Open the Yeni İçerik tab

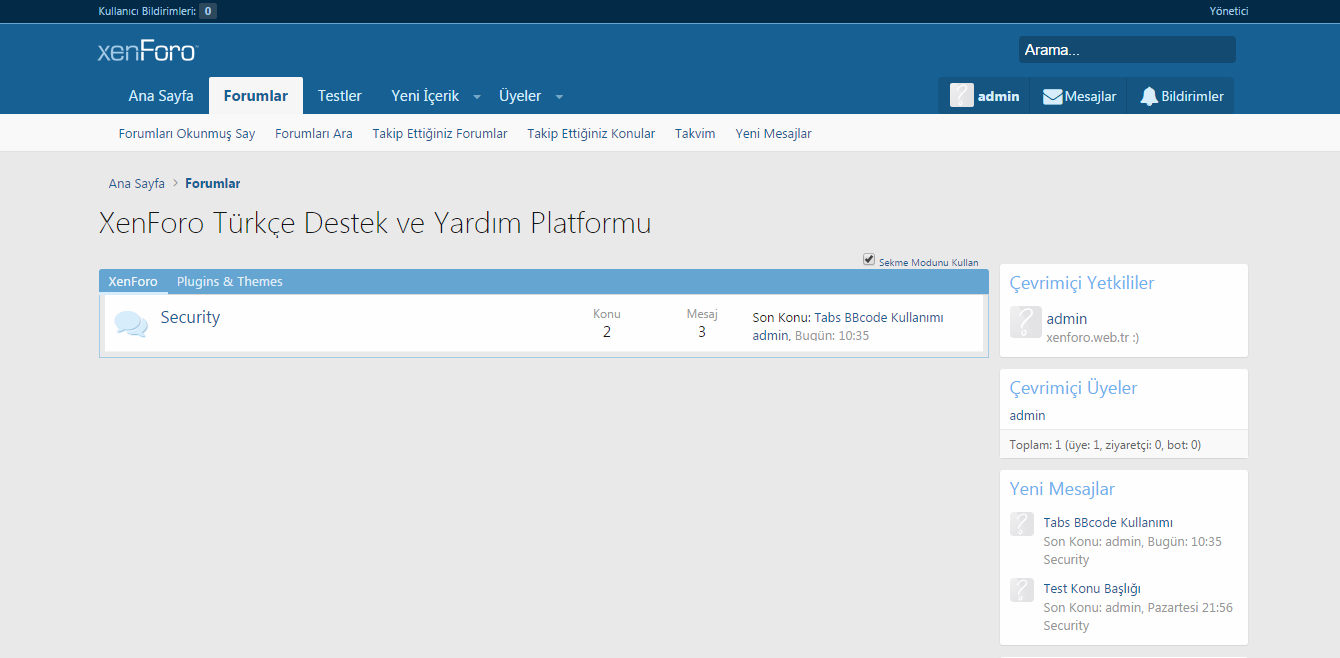click(425, 96)
